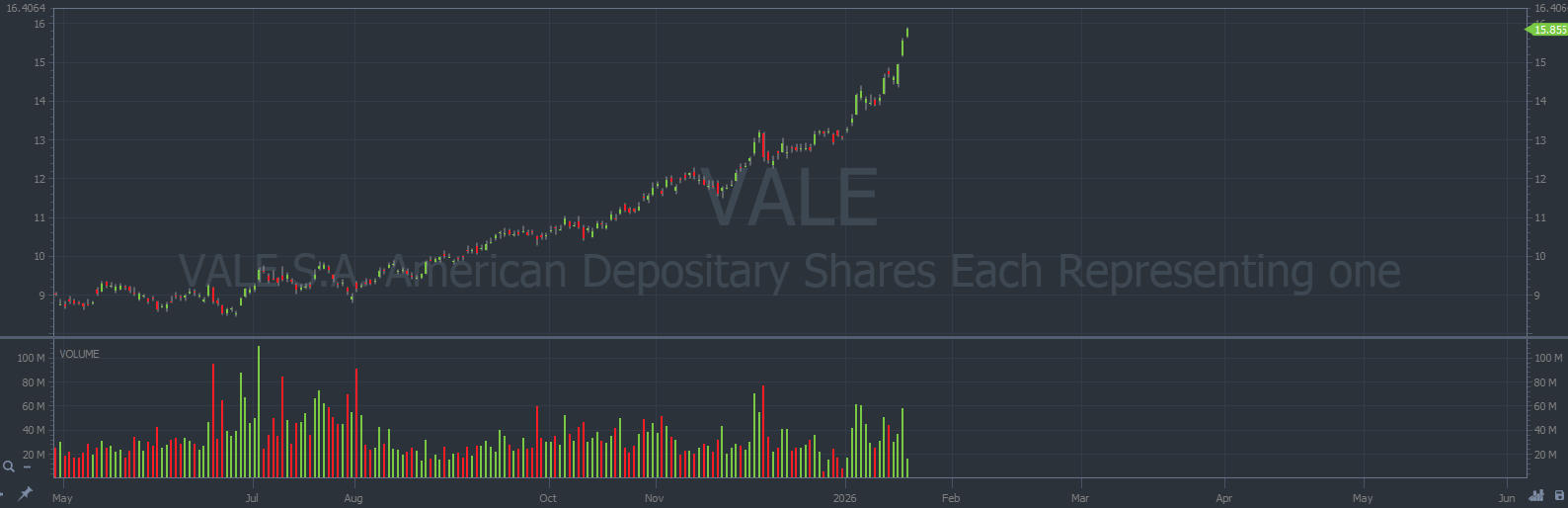Click the latest green candlestick near 16
Screen dimensions: 1568x508
click(x=906, y=33)
